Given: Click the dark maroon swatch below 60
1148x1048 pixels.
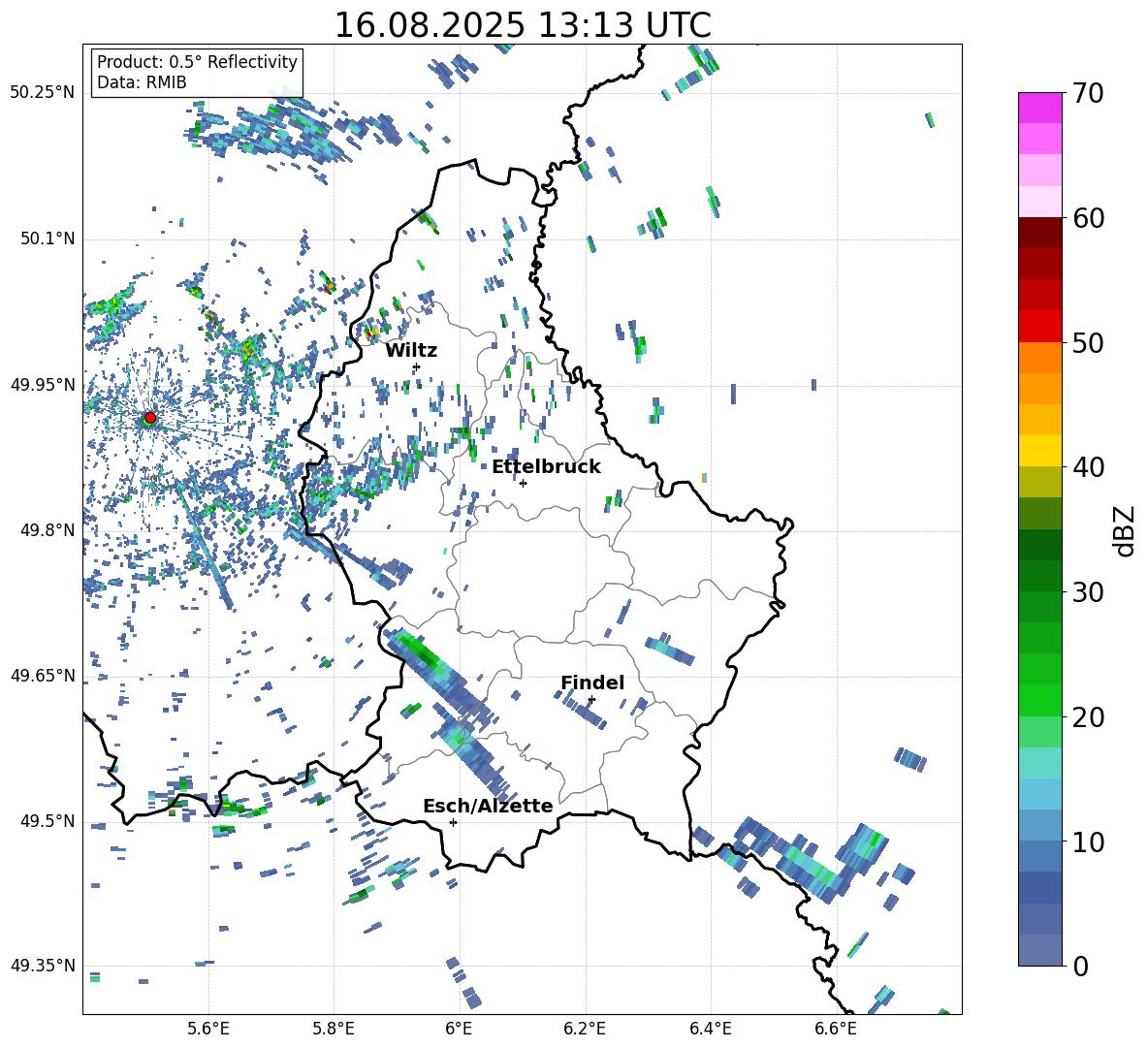Looking at the screenshot, I should coord(1039,233).
